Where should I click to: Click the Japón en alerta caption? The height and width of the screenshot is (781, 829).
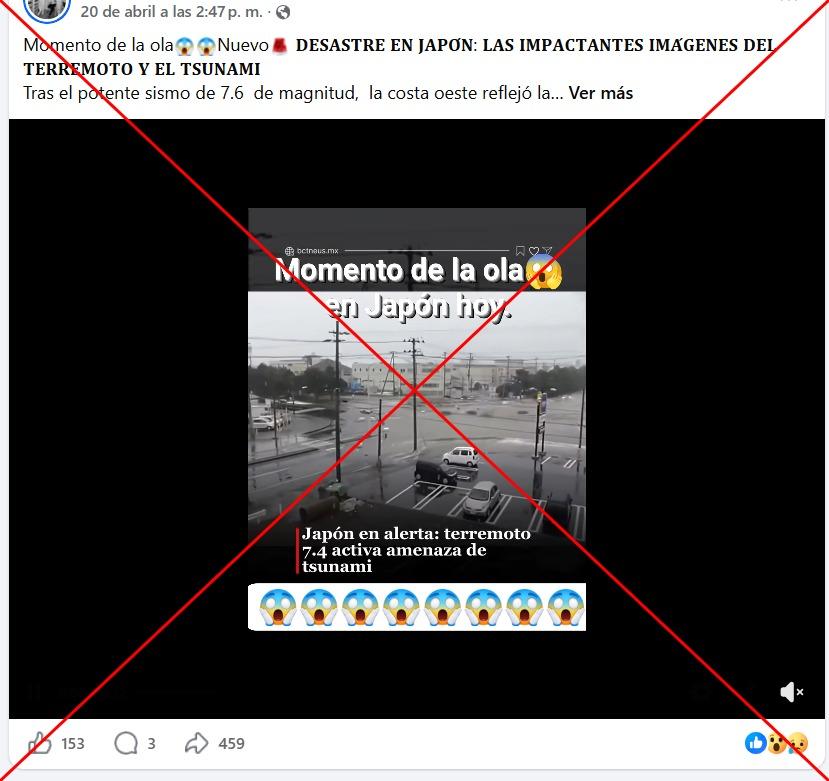tap(416, 550)
